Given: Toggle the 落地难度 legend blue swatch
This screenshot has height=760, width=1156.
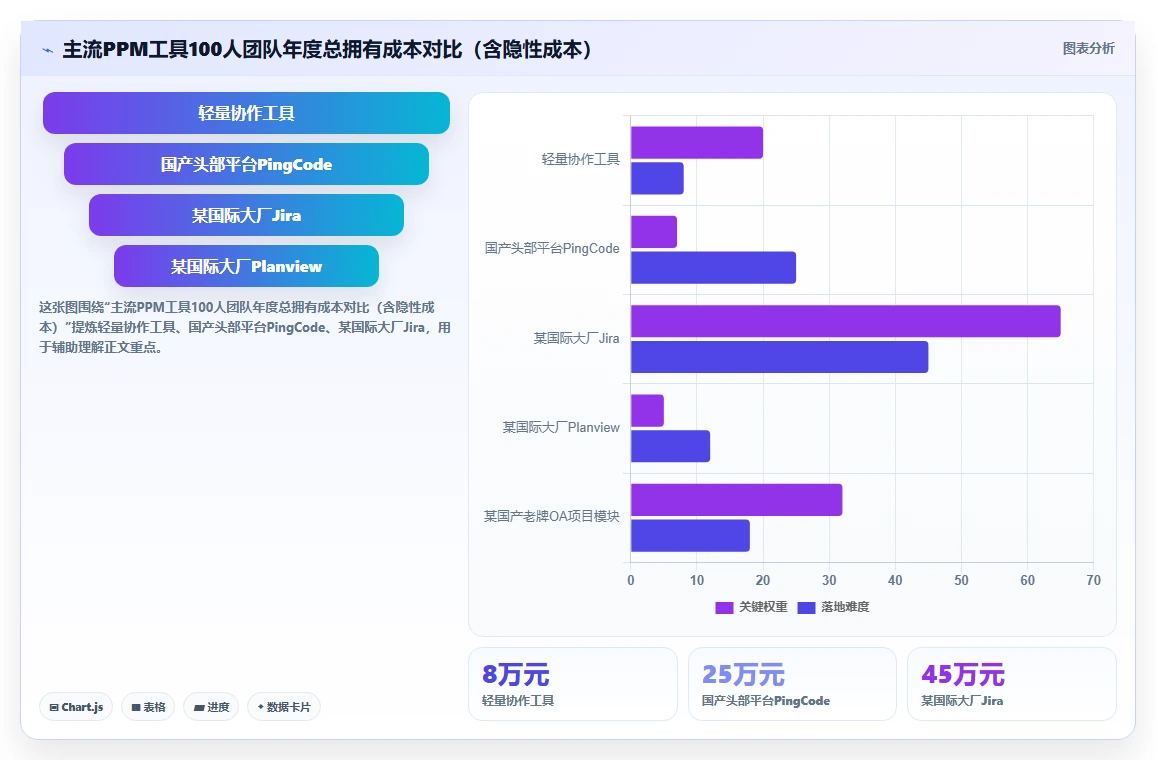Looking at the screenshot, I should [x=807, y=607].
